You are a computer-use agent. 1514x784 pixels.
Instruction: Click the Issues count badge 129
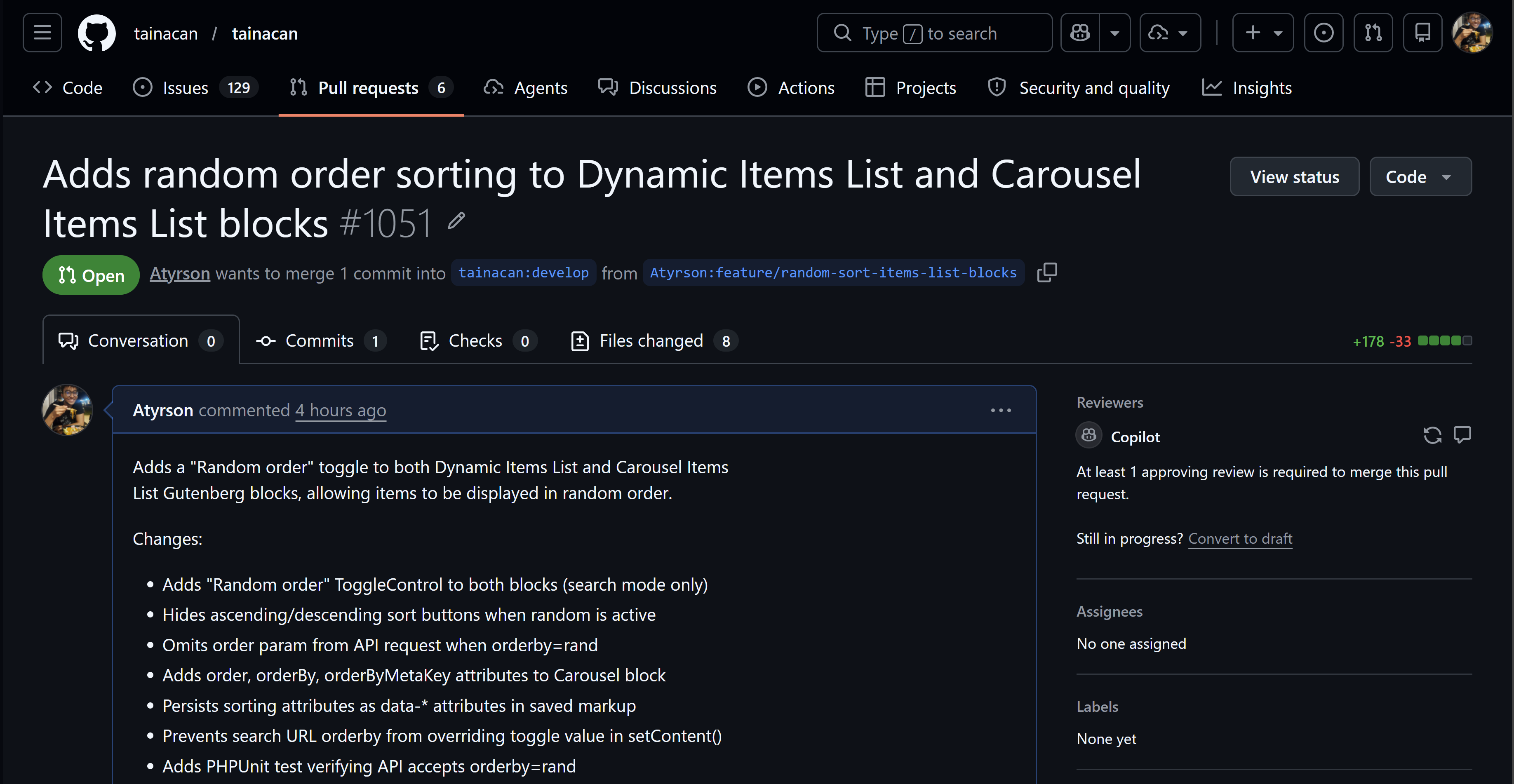pyautogui.click(x=239, y=87)
